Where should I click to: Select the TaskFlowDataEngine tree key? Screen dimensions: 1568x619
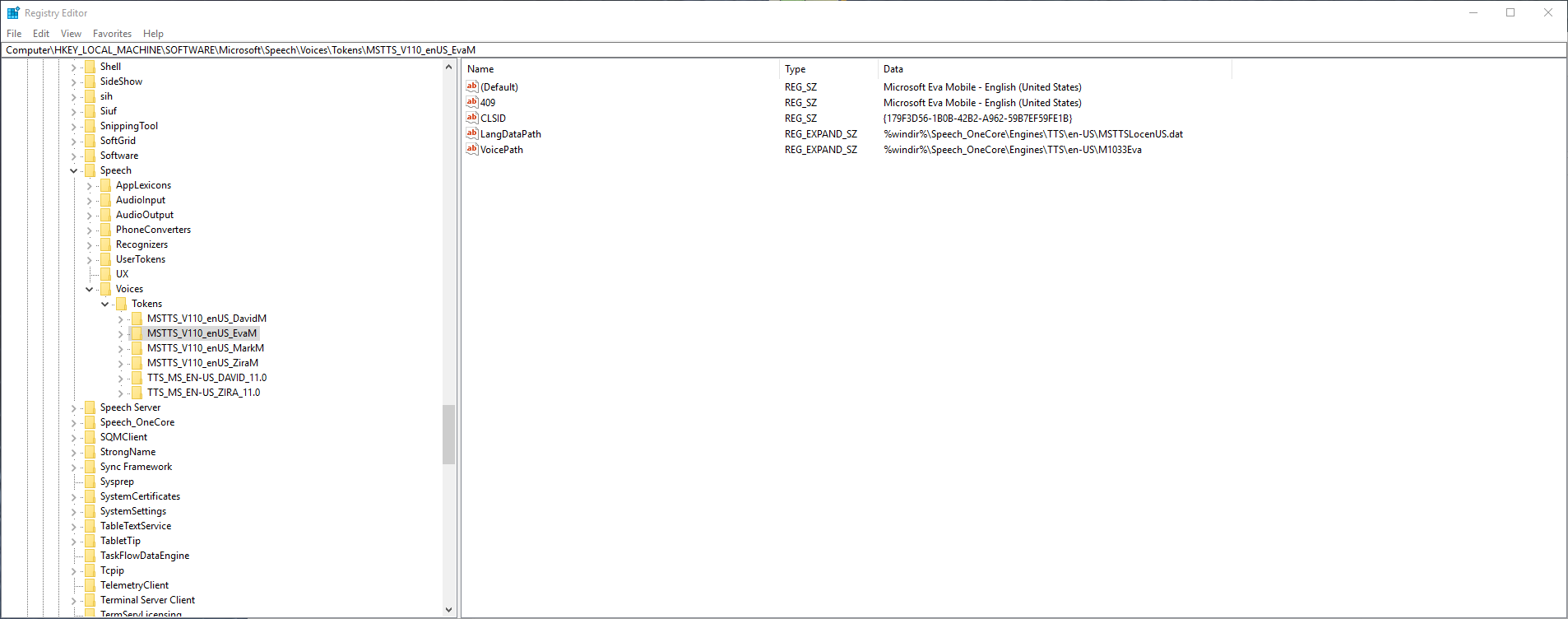(x=145, y=556)
